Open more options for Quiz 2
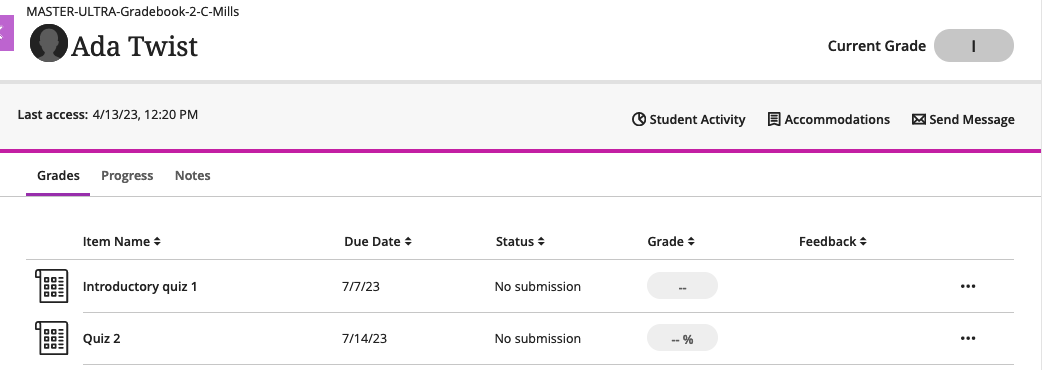The width and height of the screenshot is (1042, 370). pyautogui.click(x=968, y=338)
